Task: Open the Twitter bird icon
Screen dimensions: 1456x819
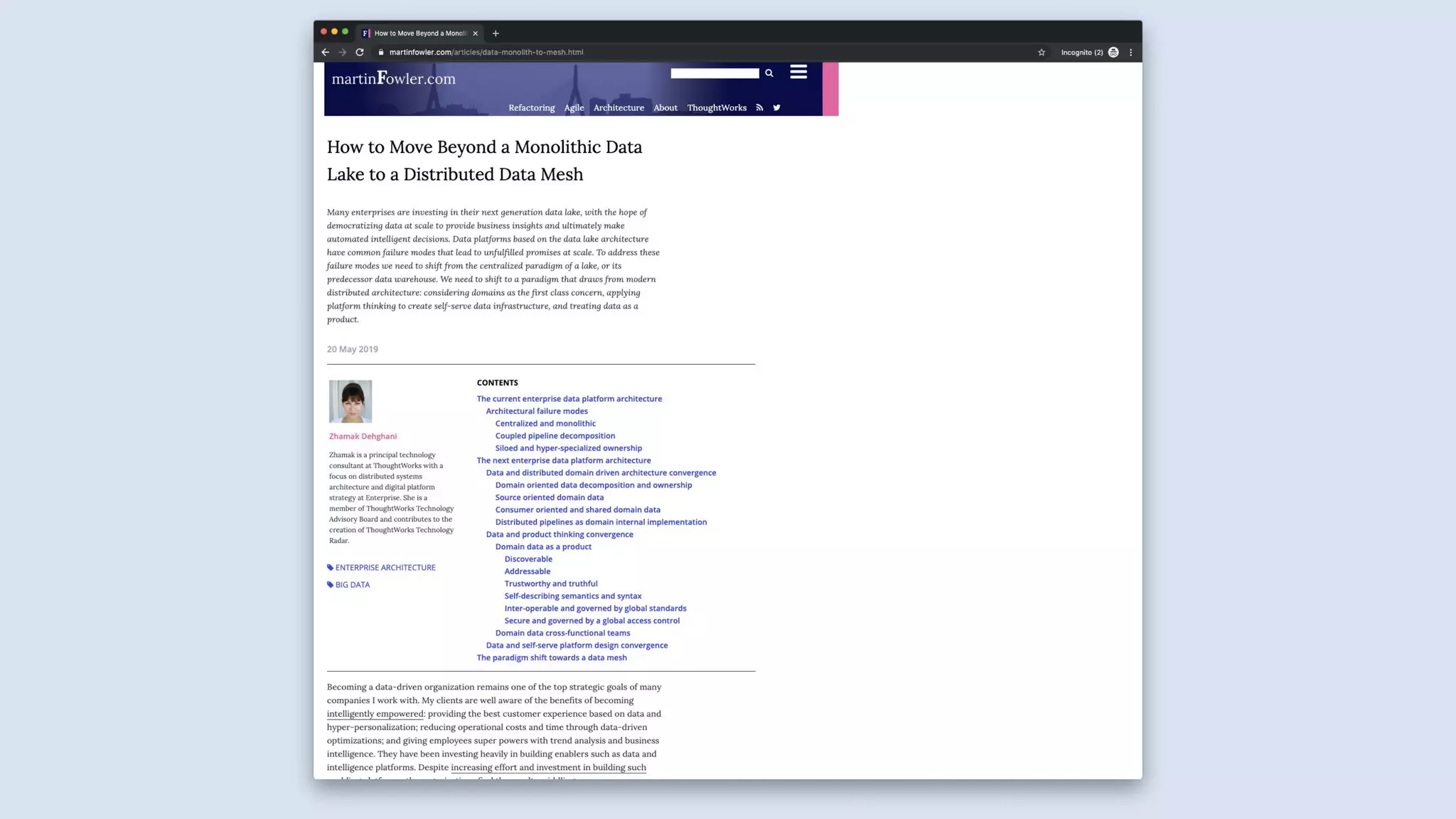Action: pyautogui.click(x=776, y=108)
